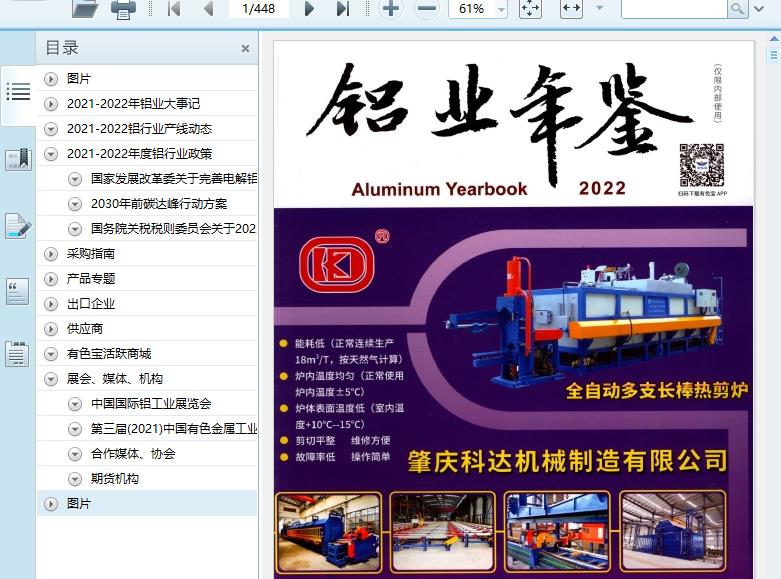Zoom out with the minus icon
The height and width of the screenshot is (579, 781).
coord(426,8)
